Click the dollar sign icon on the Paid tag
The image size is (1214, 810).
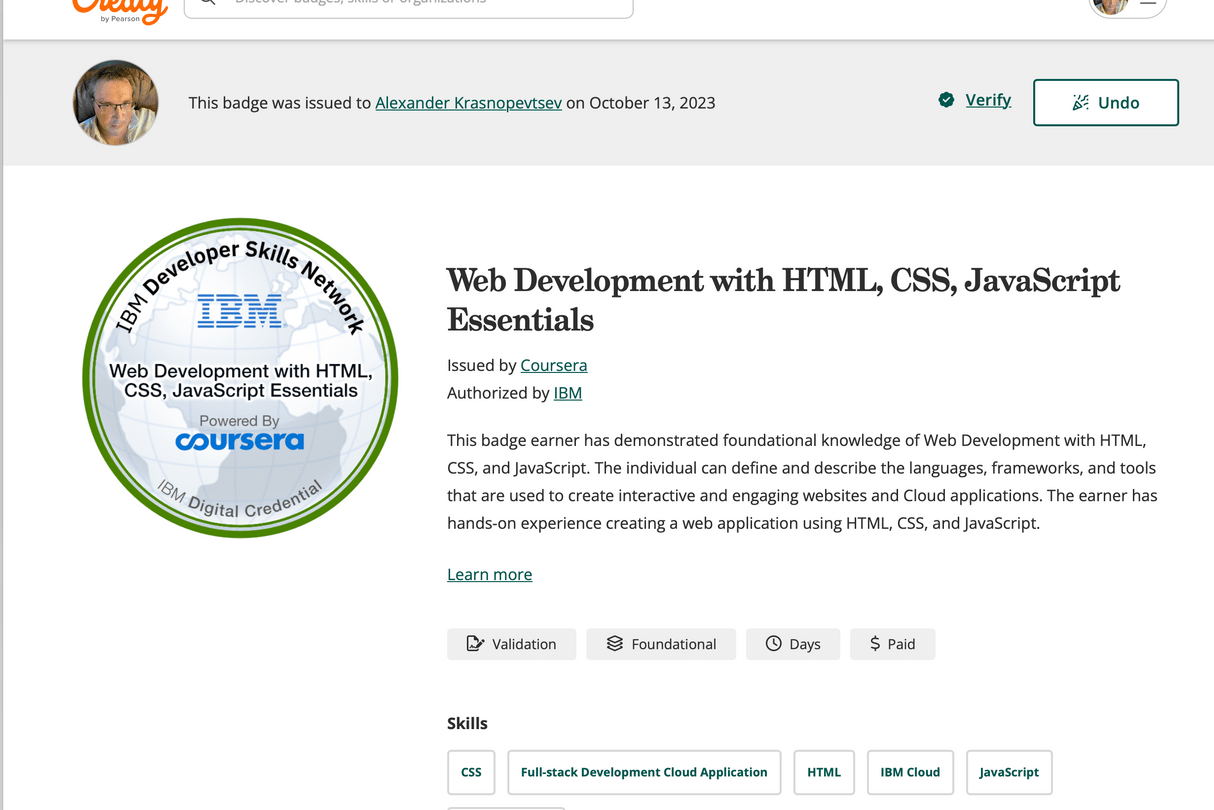(875, 644)
